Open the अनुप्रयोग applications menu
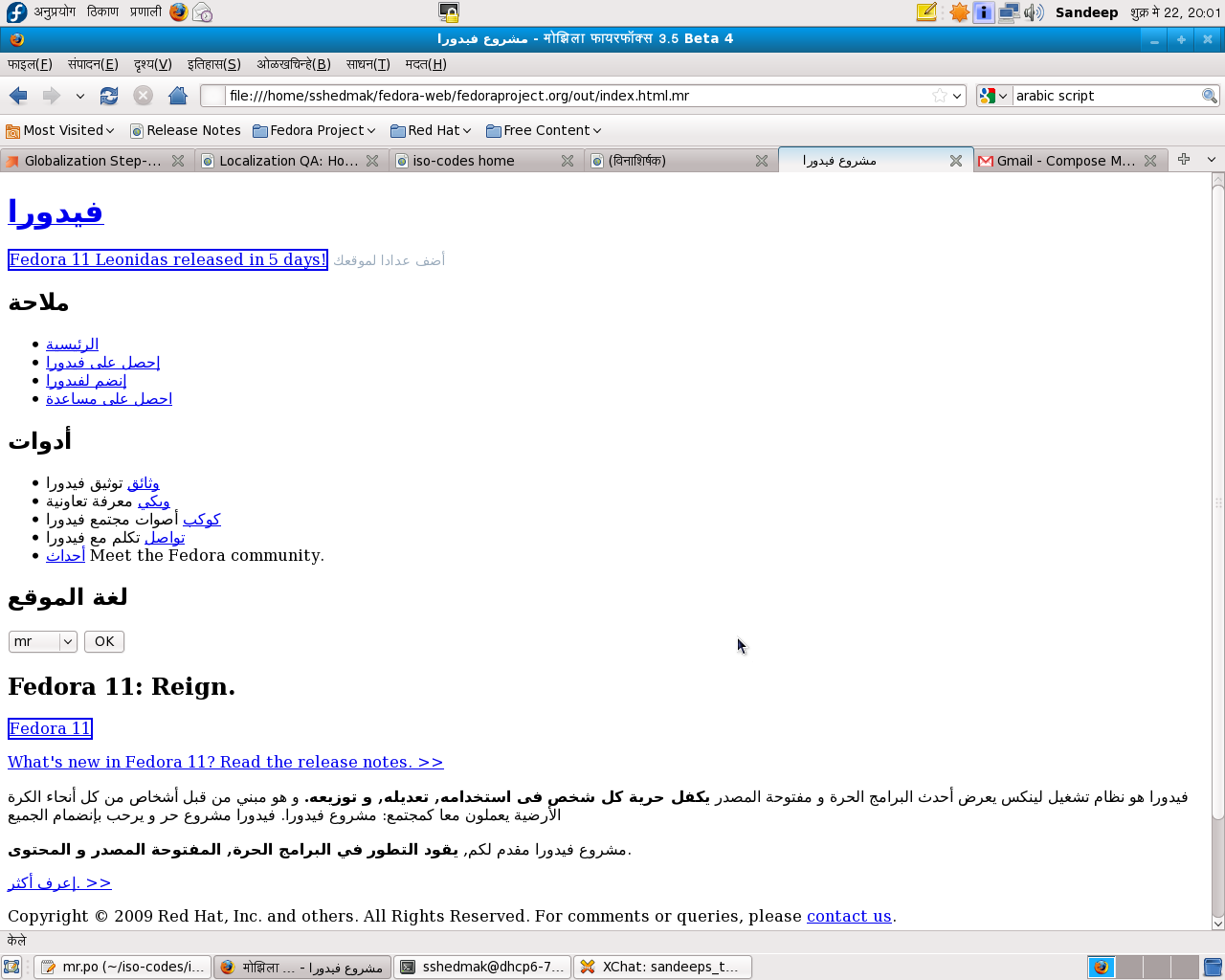Screen dimensions: 1225x980 pyautogui.click(x=55, y=12)
